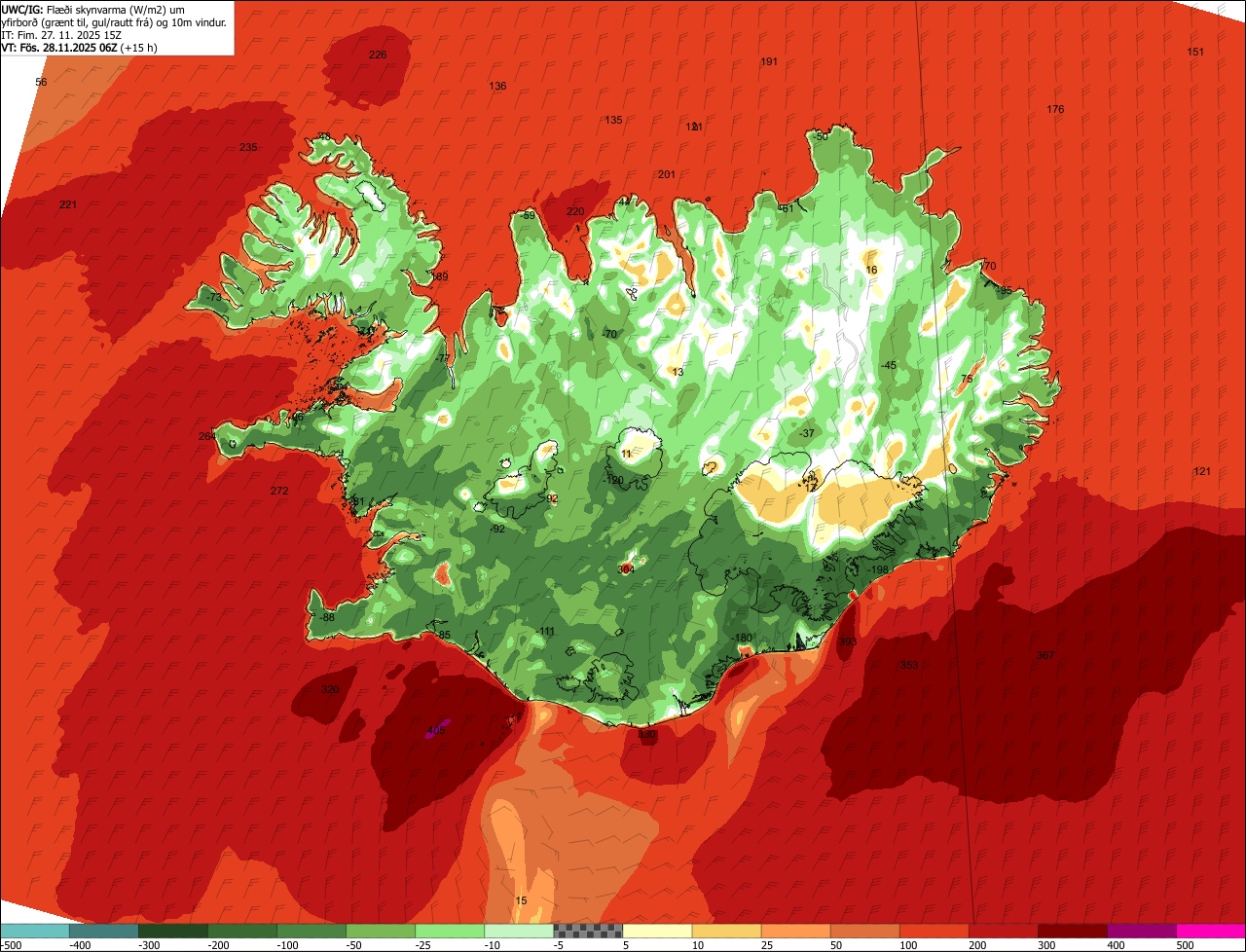The image size is (1246, 952).
Task: Click the orange legend swatch between 25 and 50
Action: point(795,931)
